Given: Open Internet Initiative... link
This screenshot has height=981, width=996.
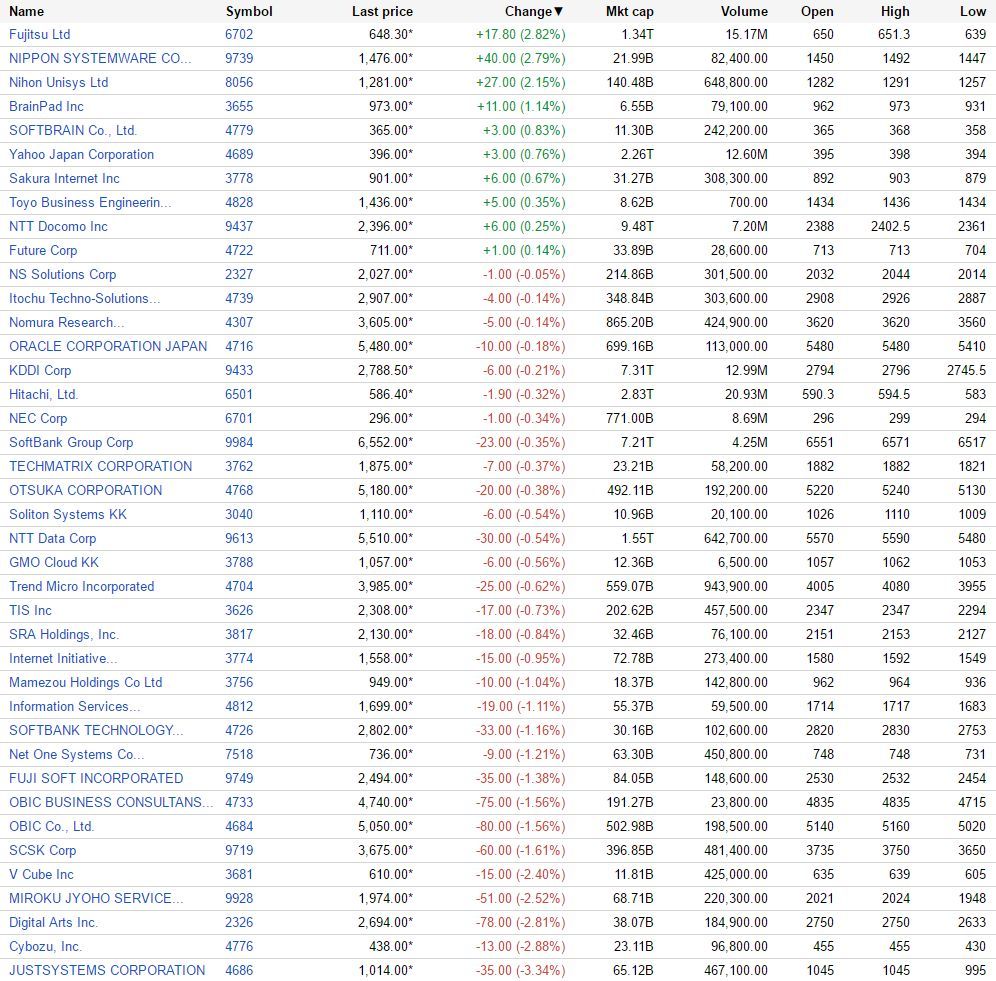Looking at the screenshot, I should [63, 658].
